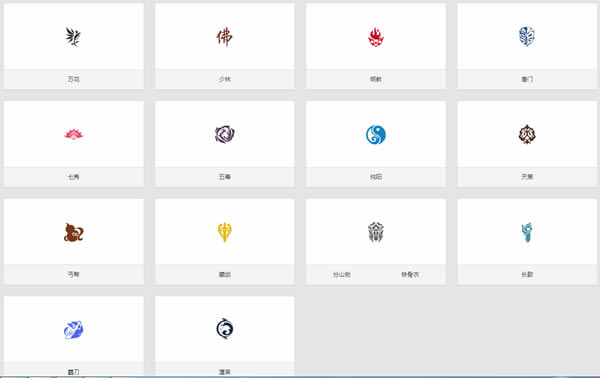This screenshot has height=378, width=600.
Task: Click the dark red 天策 emblem
Action: coord(527,134)
